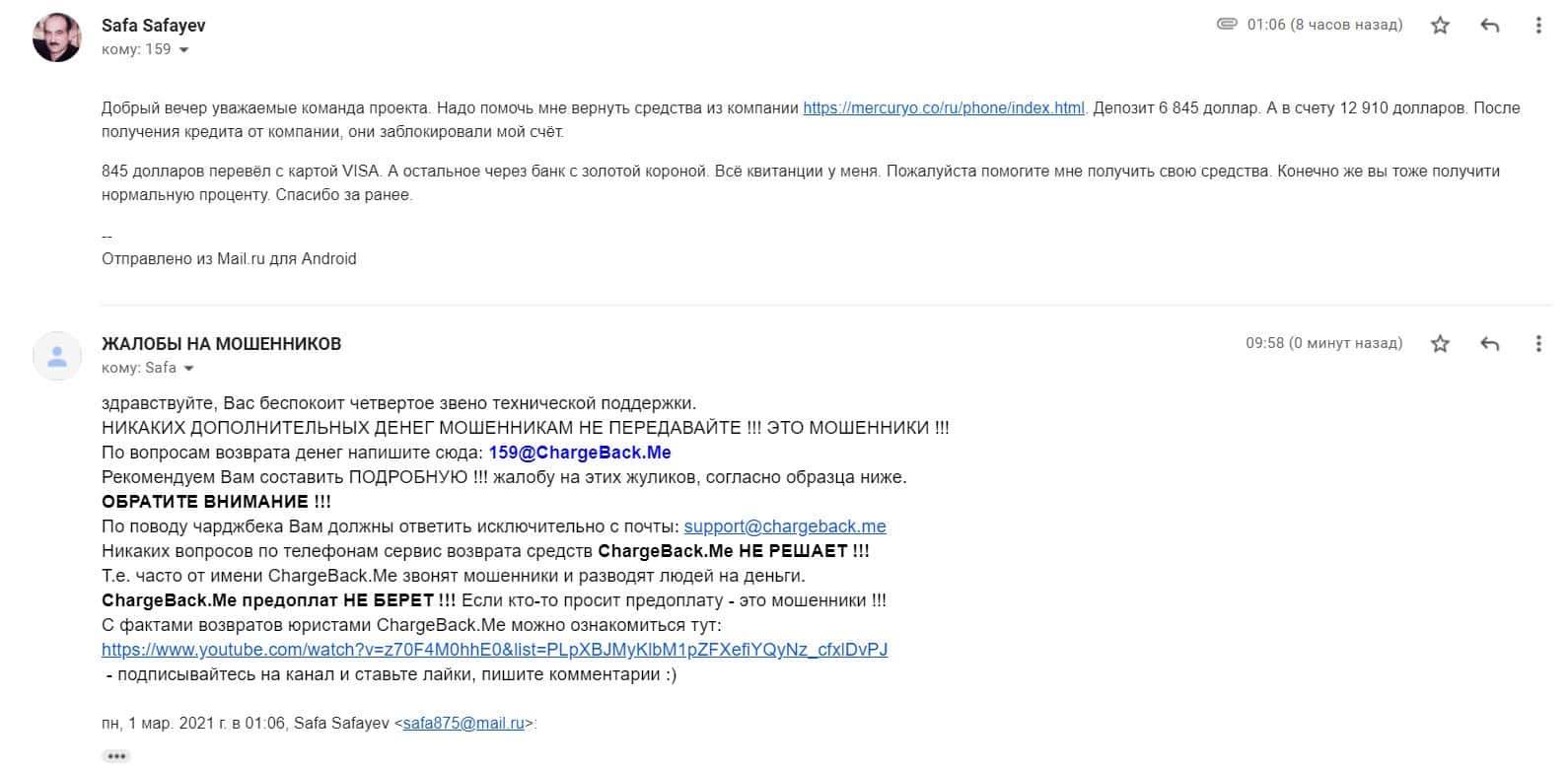The width and height of the screenshot is (1568, 769).
Task: Click the safa875@mail.ru address link
Action: [463, 724]
